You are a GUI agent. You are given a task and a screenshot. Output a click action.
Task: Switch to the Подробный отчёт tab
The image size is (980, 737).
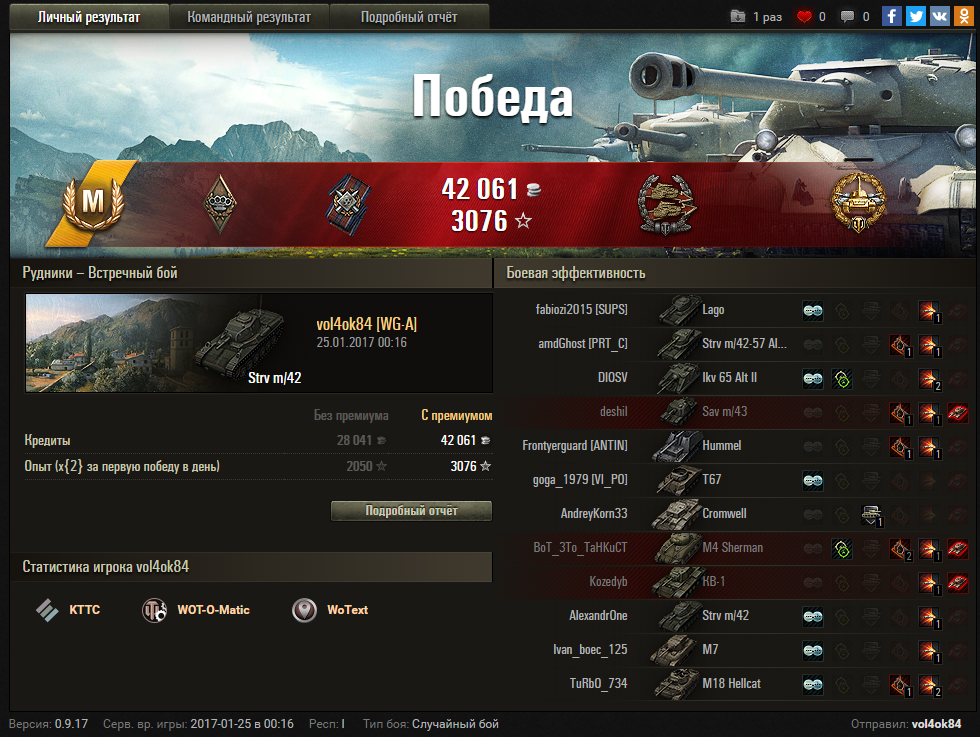[x=409, y=17]
